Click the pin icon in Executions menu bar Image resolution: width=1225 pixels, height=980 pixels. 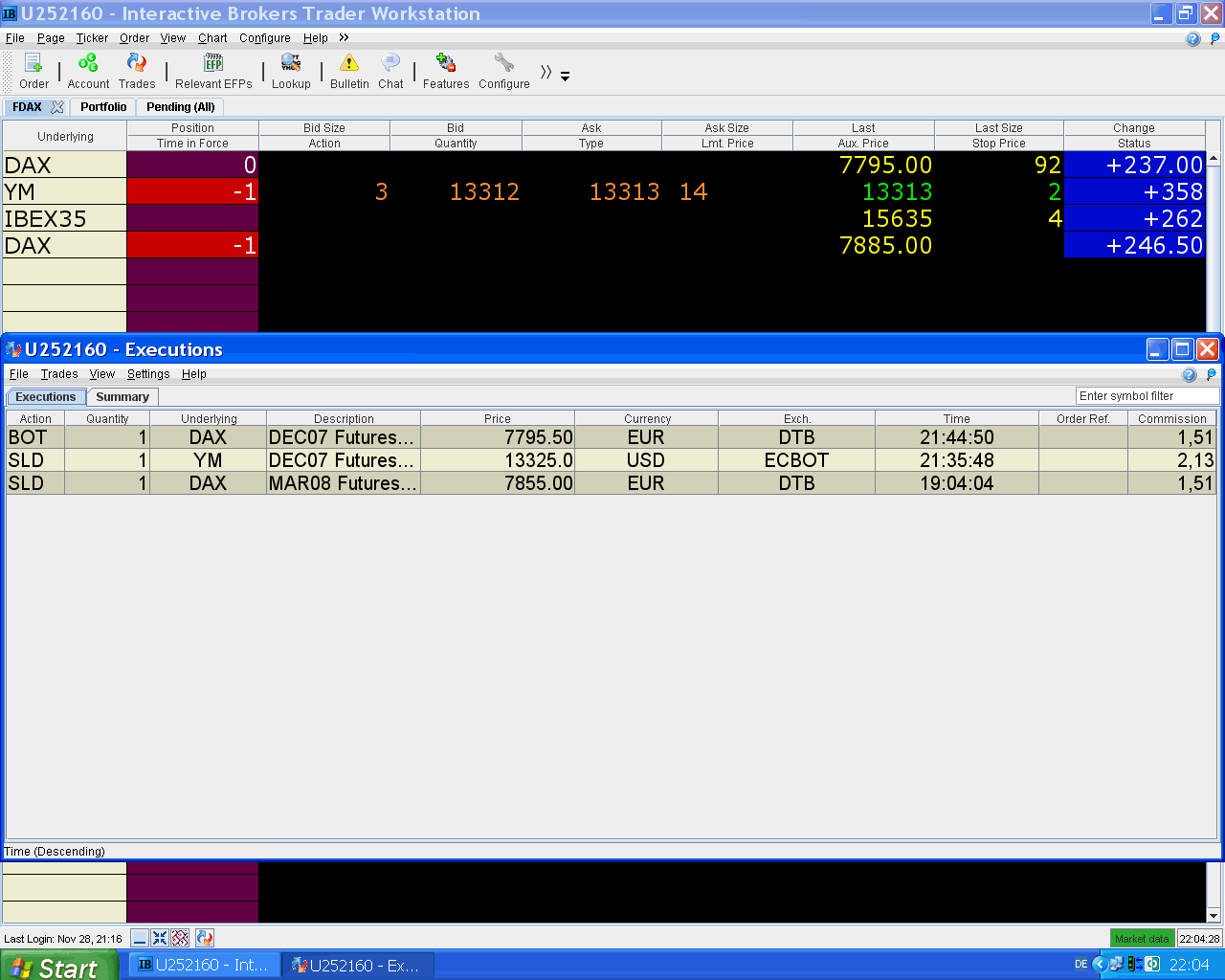click(x=1212, y=374)
